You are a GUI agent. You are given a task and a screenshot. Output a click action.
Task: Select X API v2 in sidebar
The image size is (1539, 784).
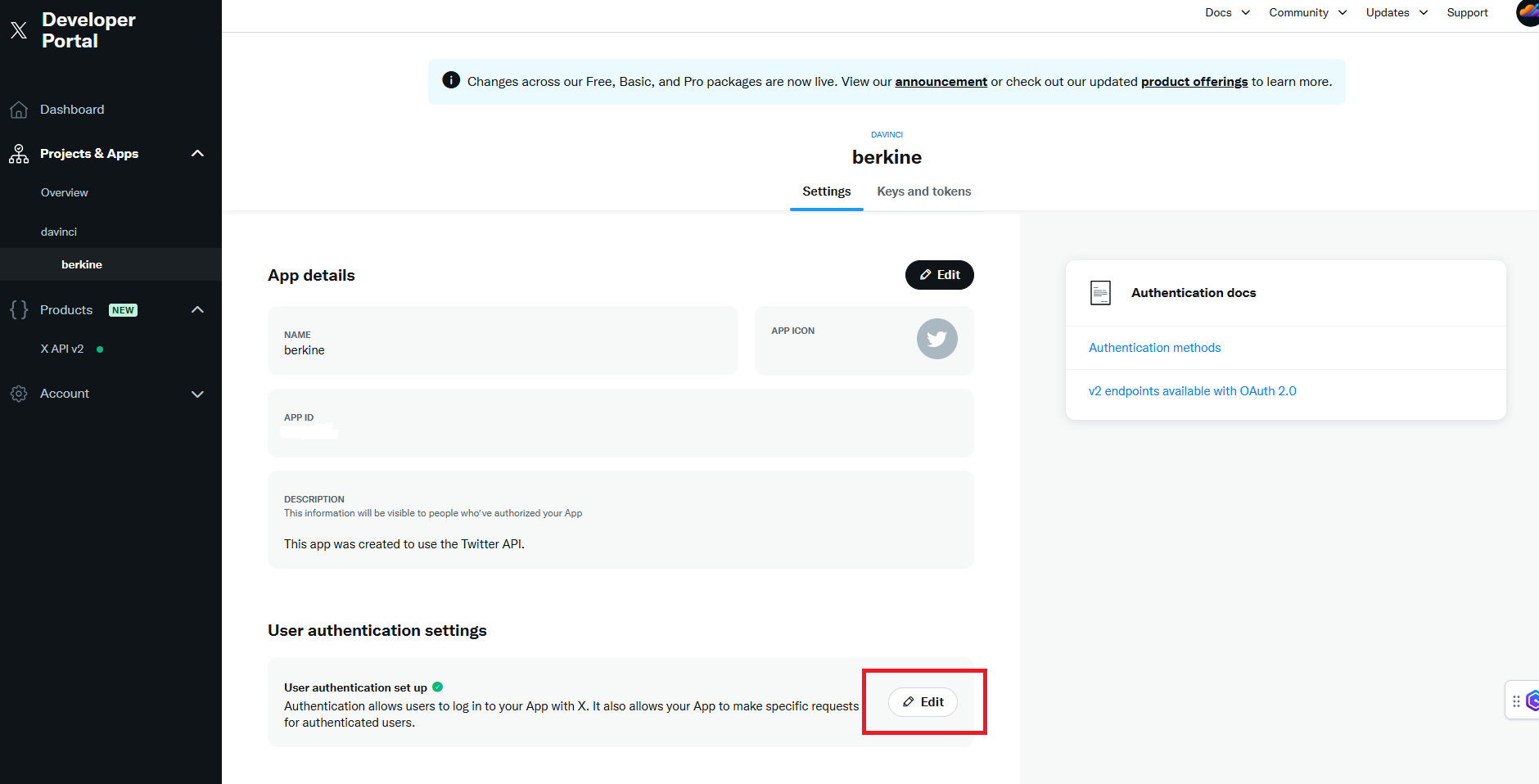(x=62, y=349)
